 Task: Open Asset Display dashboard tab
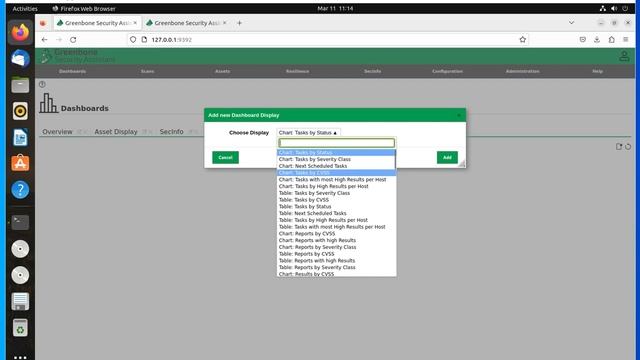click(116, 132)
